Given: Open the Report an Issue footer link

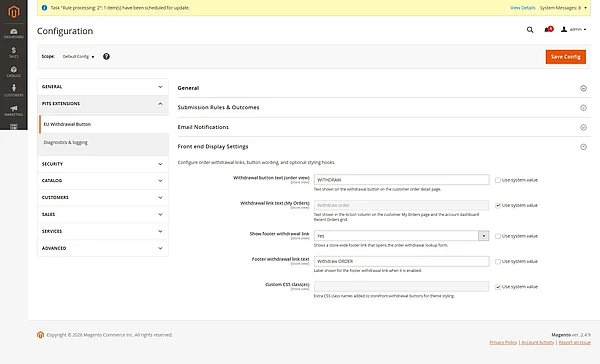Looking at the screenshot, I should coord(574,343).
